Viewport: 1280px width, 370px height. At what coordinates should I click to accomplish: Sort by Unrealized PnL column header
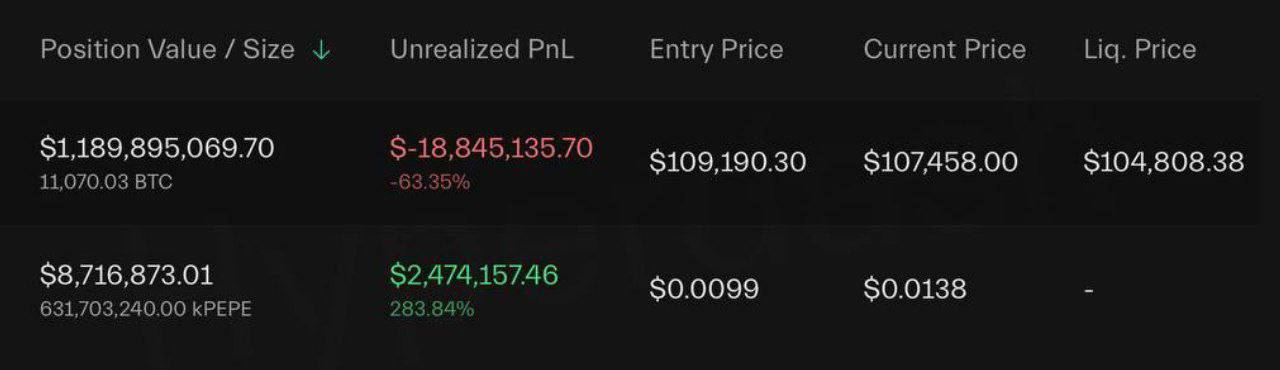pos(482,49)
